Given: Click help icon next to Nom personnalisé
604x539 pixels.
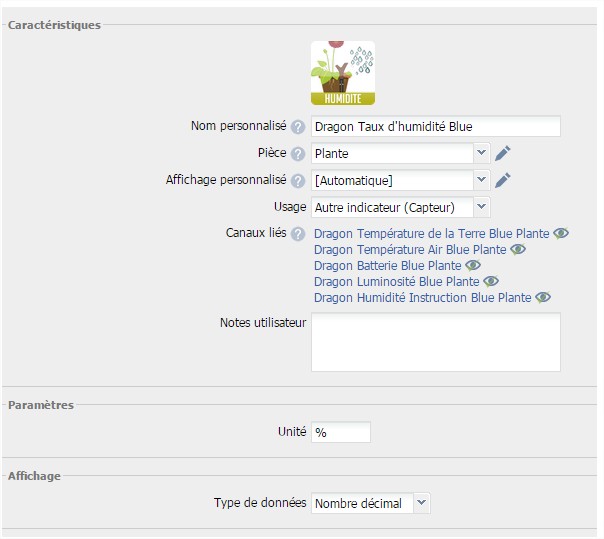Looking at the screenshot, I should point(297,127).
